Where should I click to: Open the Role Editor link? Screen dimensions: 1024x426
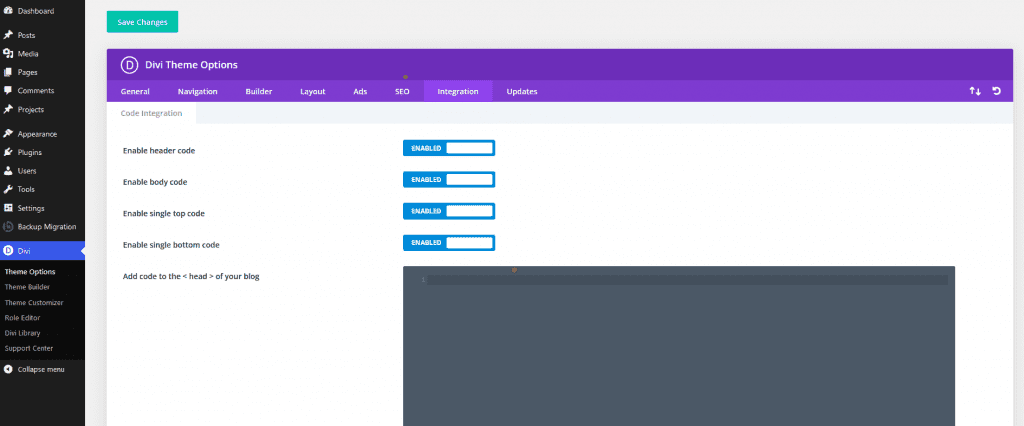(22, 318)
